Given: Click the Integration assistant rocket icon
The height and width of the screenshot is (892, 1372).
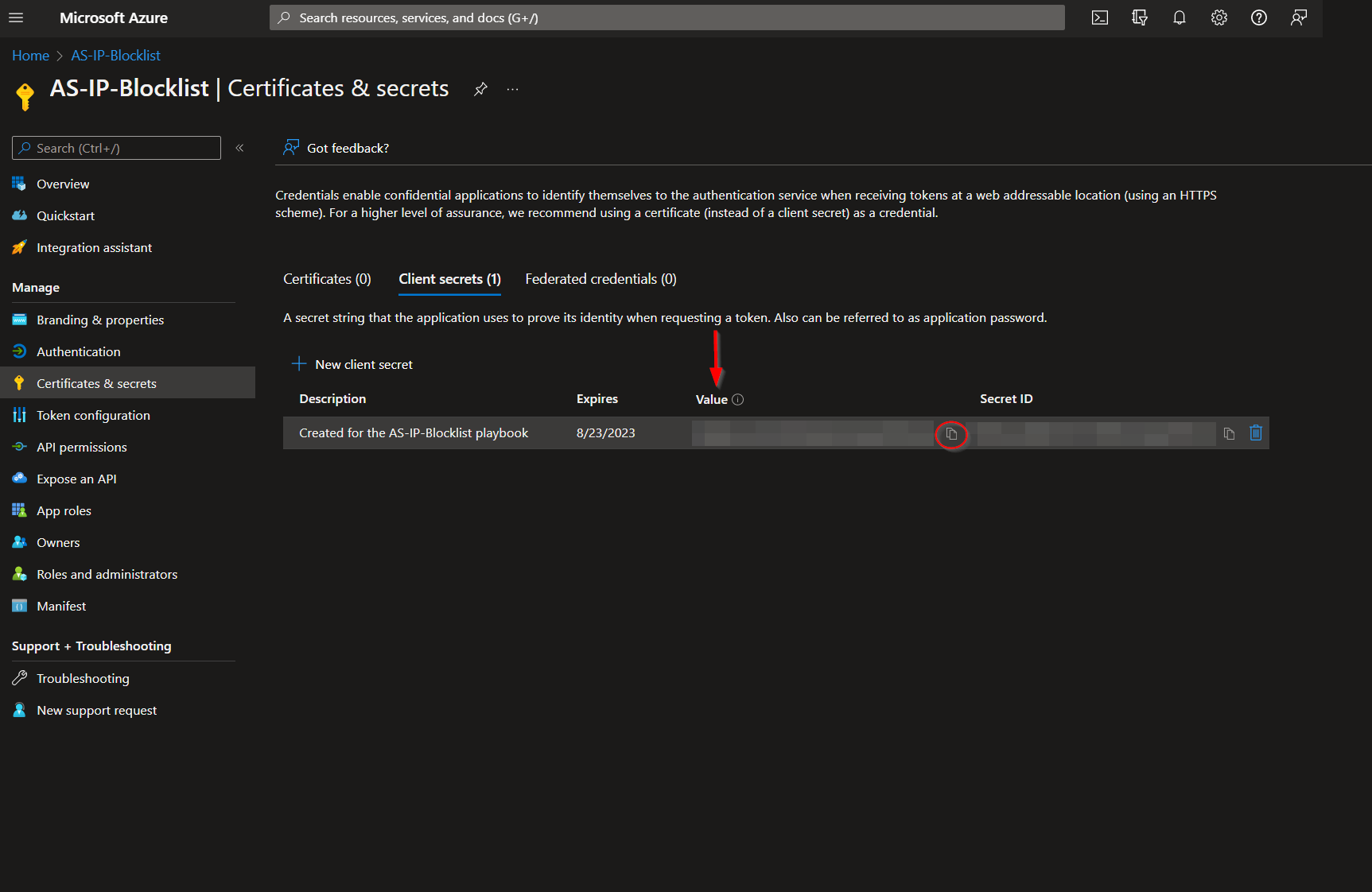Looking at the screenshot, I should point(19,247).
